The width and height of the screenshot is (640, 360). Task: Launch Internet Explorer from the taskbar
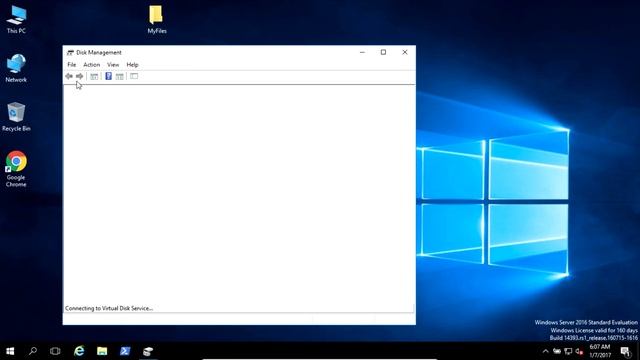79,351
